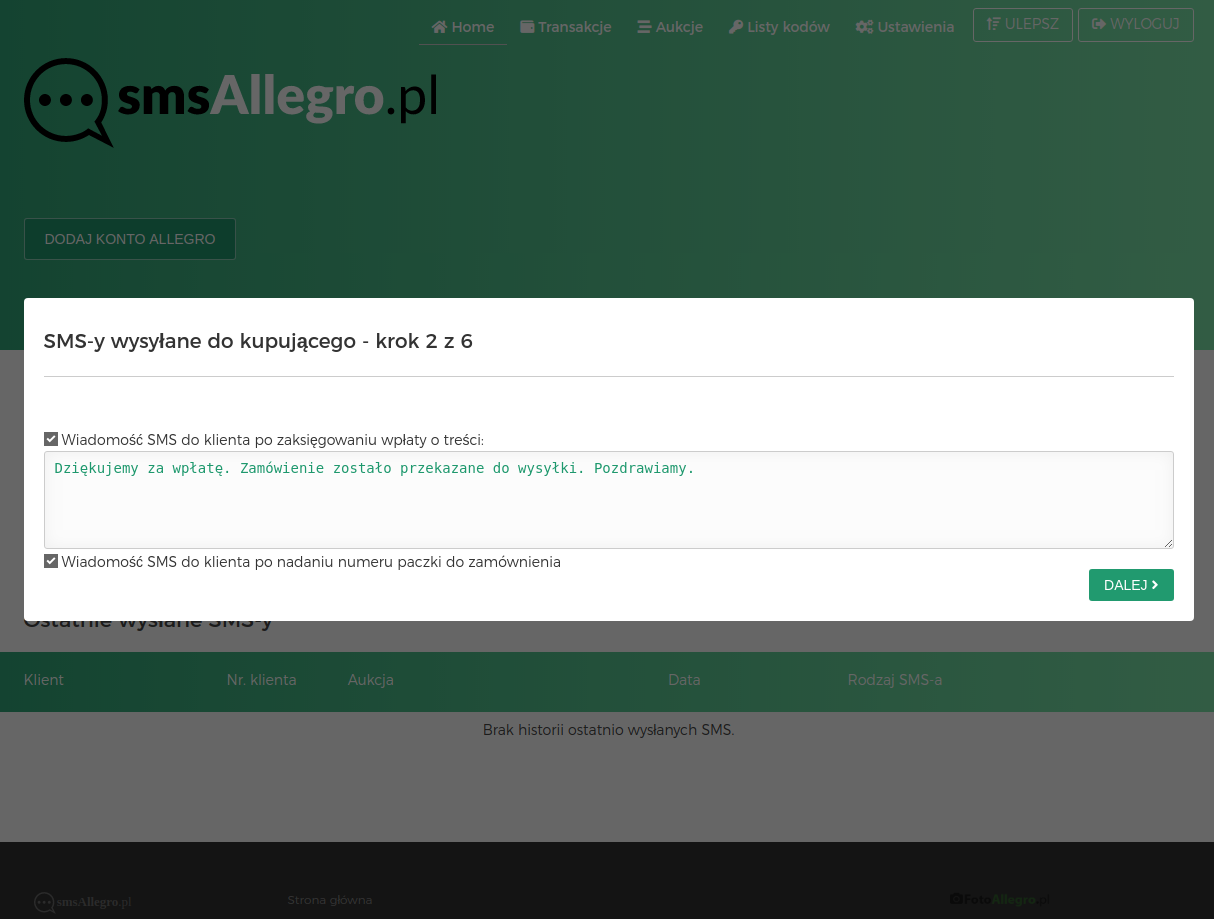Click the text area resize handle corner
The height and width of the screenshot is (919, 1214).
pos(1168,543)
